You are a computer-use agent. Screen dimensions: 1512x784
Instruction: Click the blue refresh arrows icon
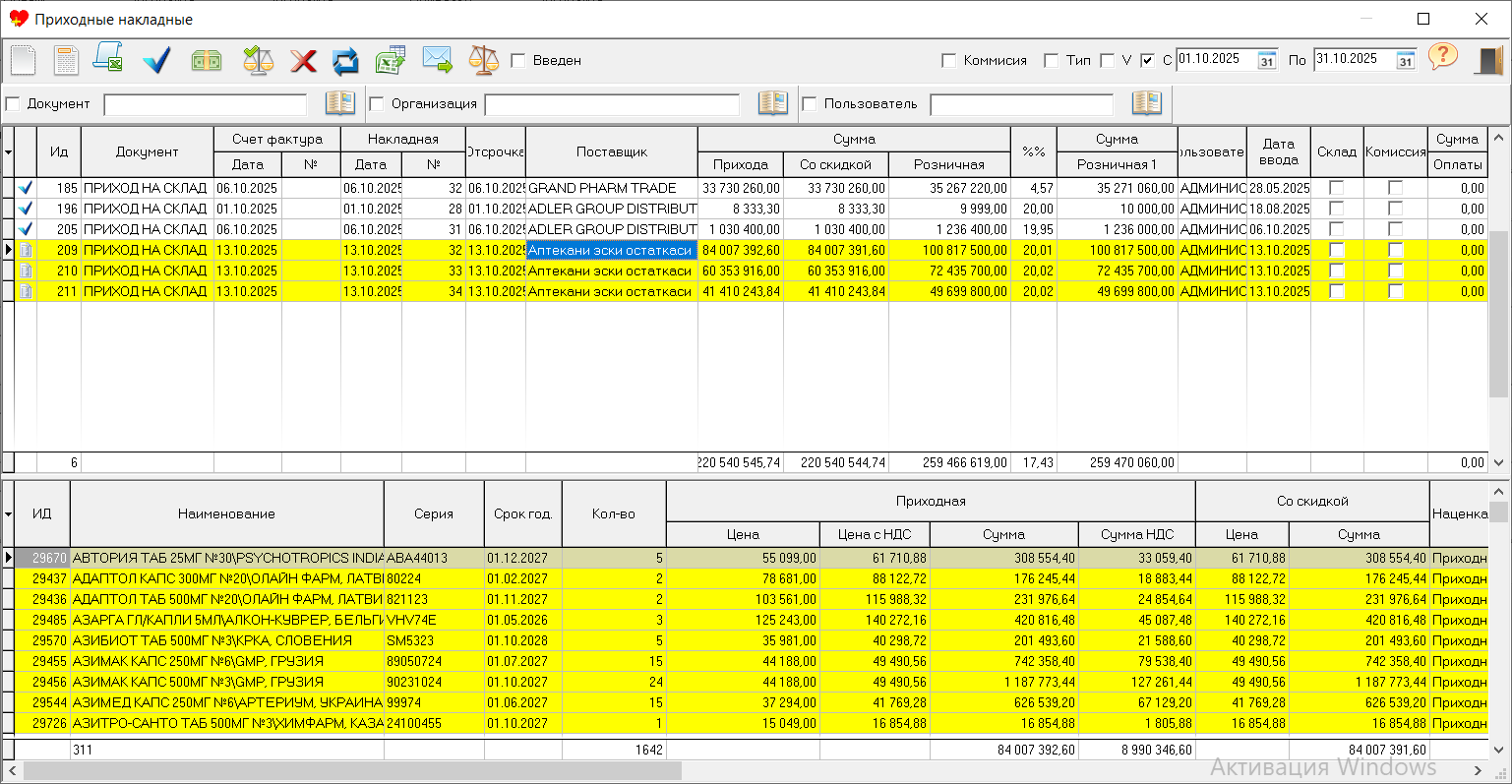345,61
